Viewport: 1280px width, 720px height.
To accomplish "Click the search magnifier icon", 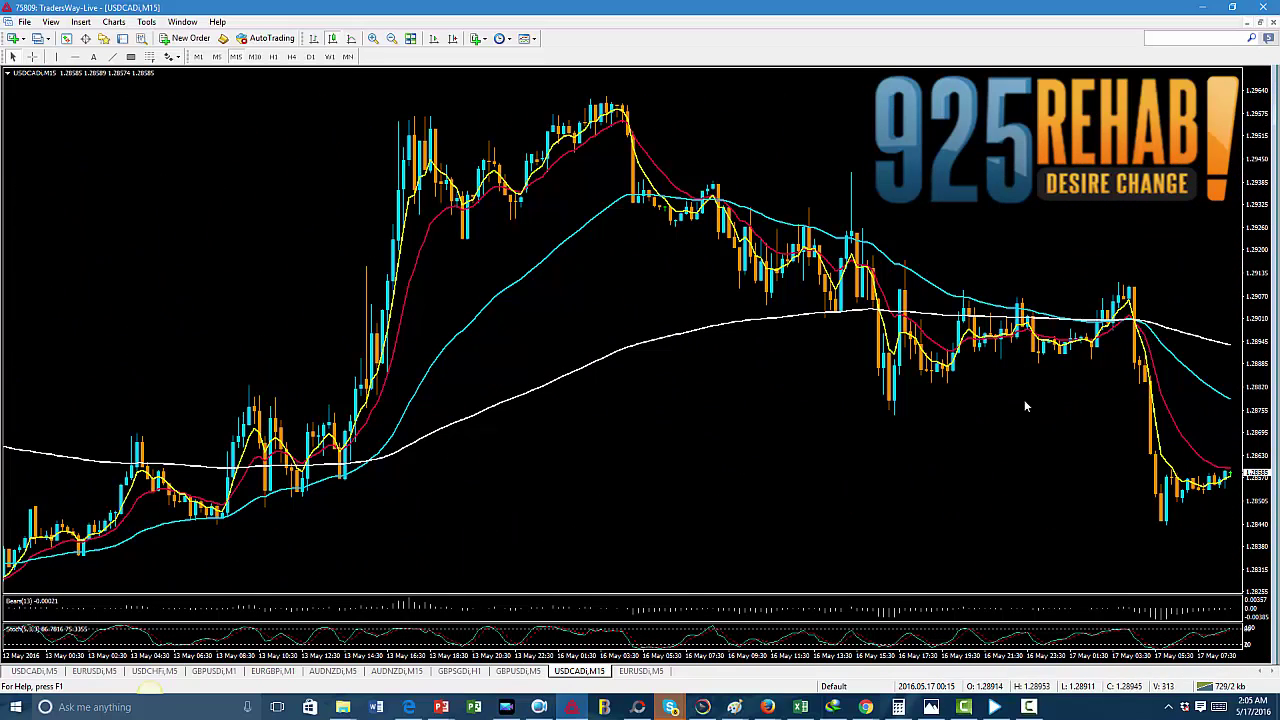I will (1252, 38).
